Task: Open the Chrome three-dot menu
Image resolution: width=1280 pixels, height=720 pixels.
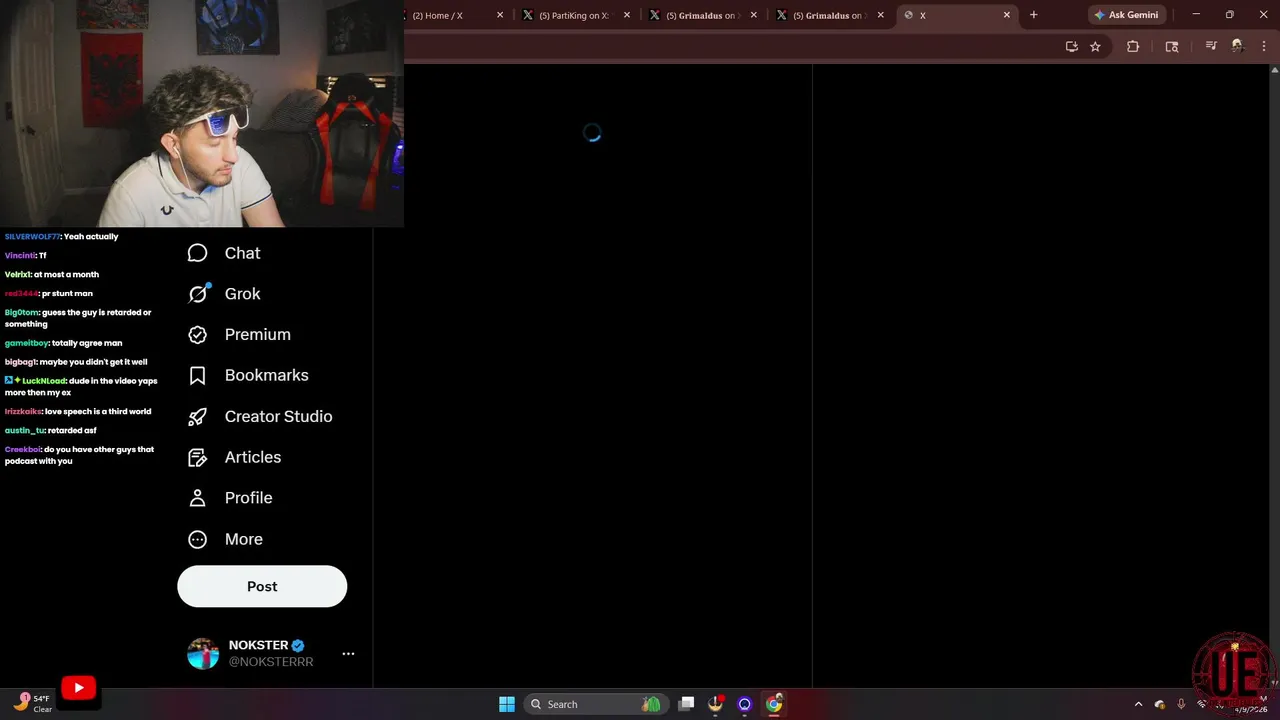Action: click(x=1264, y=46)
